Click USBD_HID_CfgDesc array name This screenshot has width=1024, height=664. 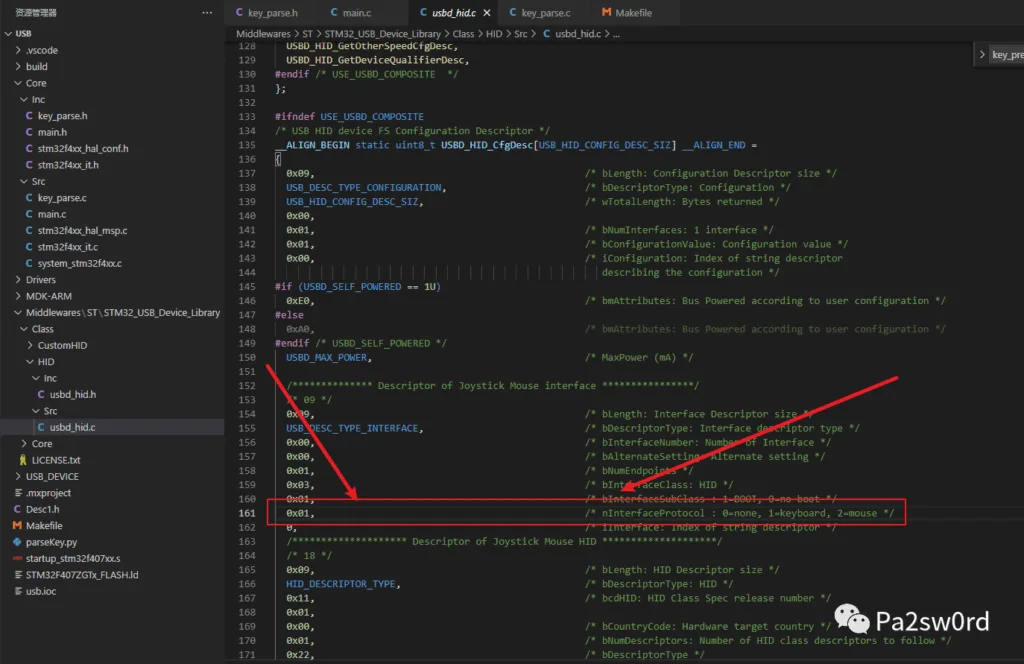pos(487,145)
